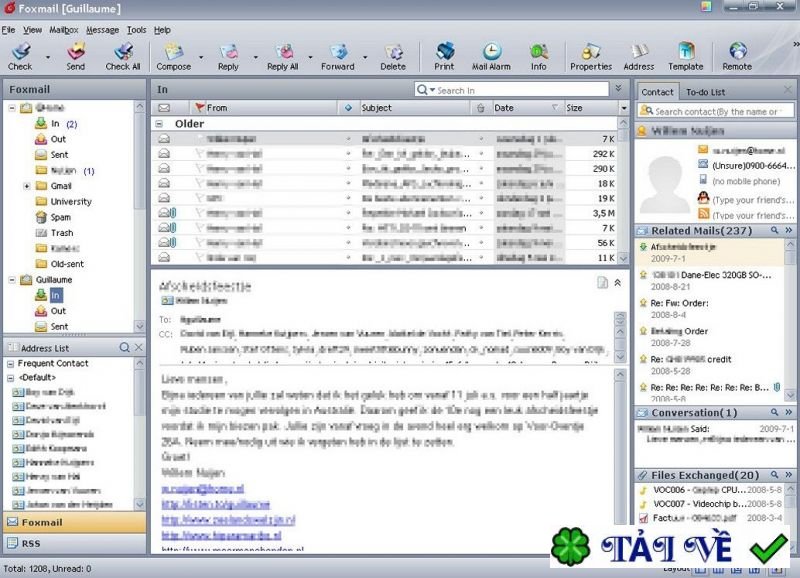Click the search icon in Address List

tap(124, 347)
